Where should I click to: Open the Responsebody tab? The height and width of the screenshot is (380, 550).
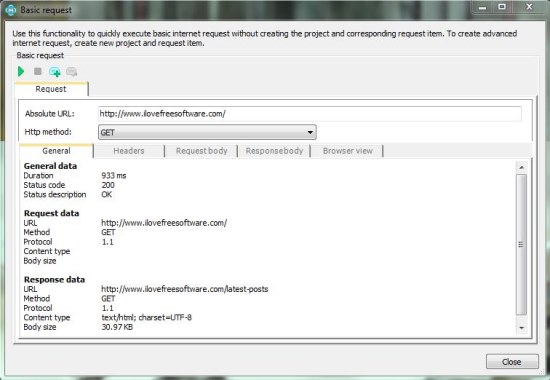click(274, 151)
